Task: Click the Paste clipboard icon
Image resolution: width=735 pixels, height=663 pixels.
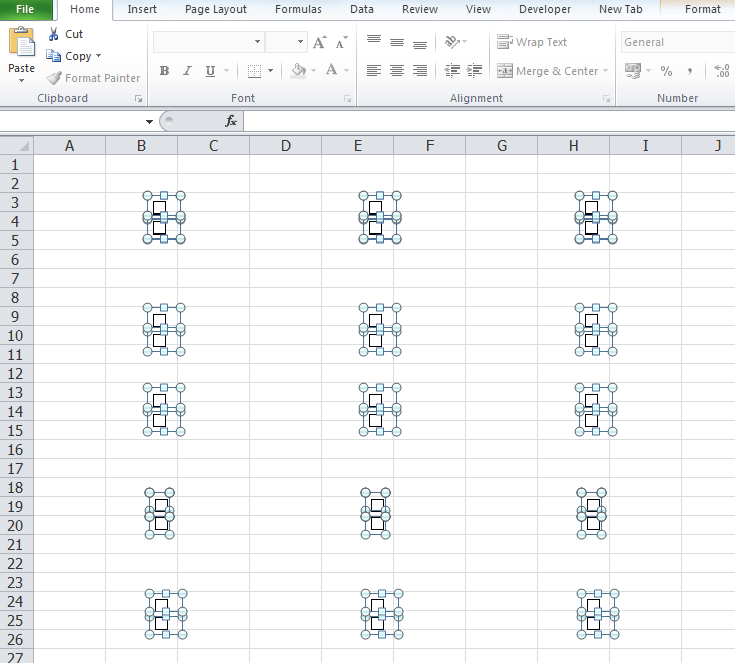Action: point(21,42)
